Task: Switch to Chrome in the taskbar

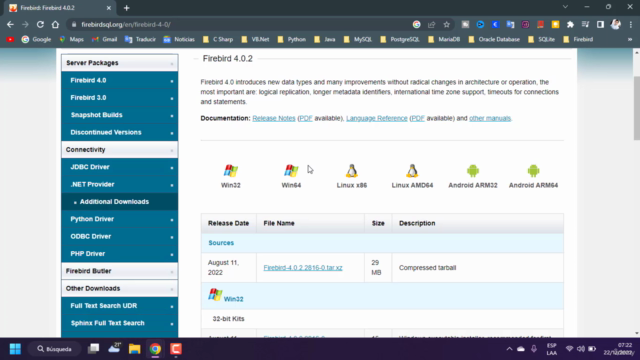Action: click(x=155, y=349)
